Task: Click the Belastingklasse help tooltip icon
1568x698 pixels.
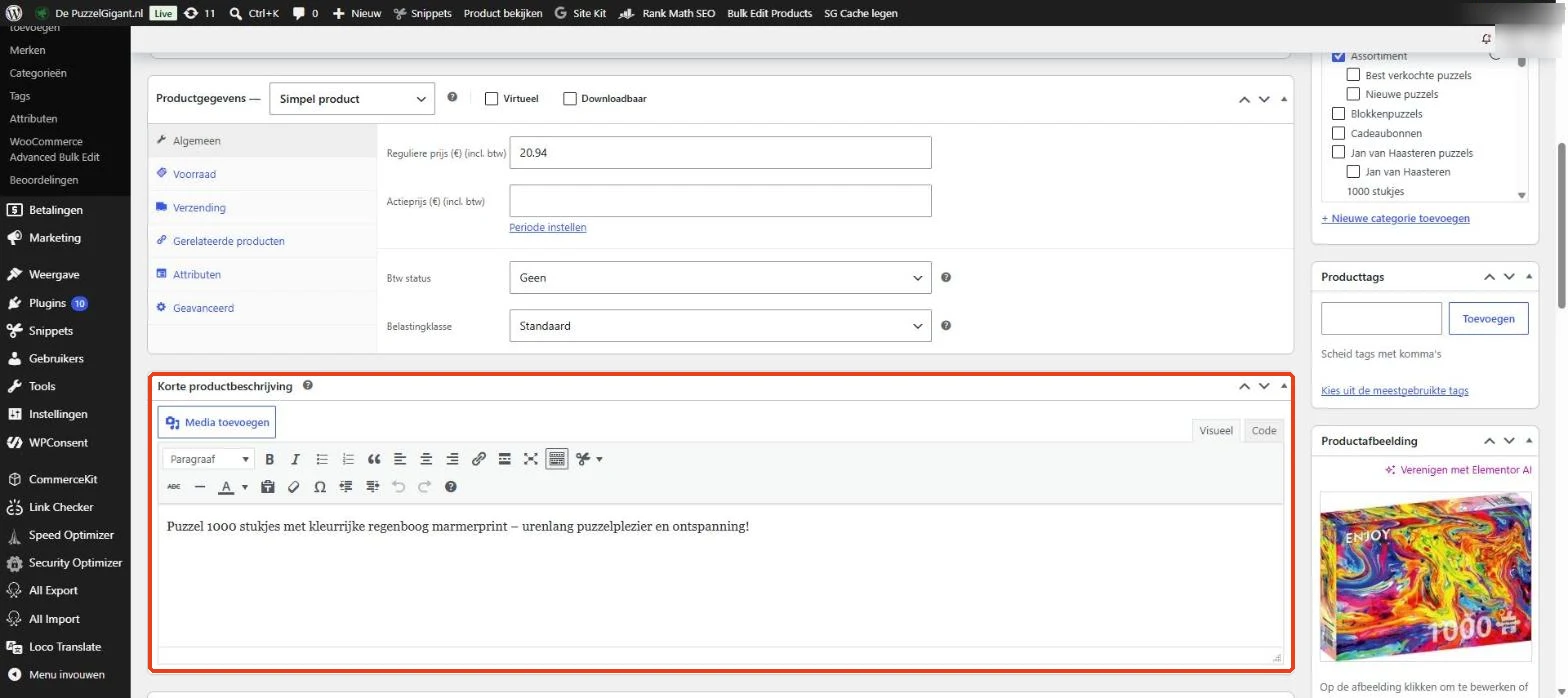Action: pyautogui.click(x=946, y=325)
